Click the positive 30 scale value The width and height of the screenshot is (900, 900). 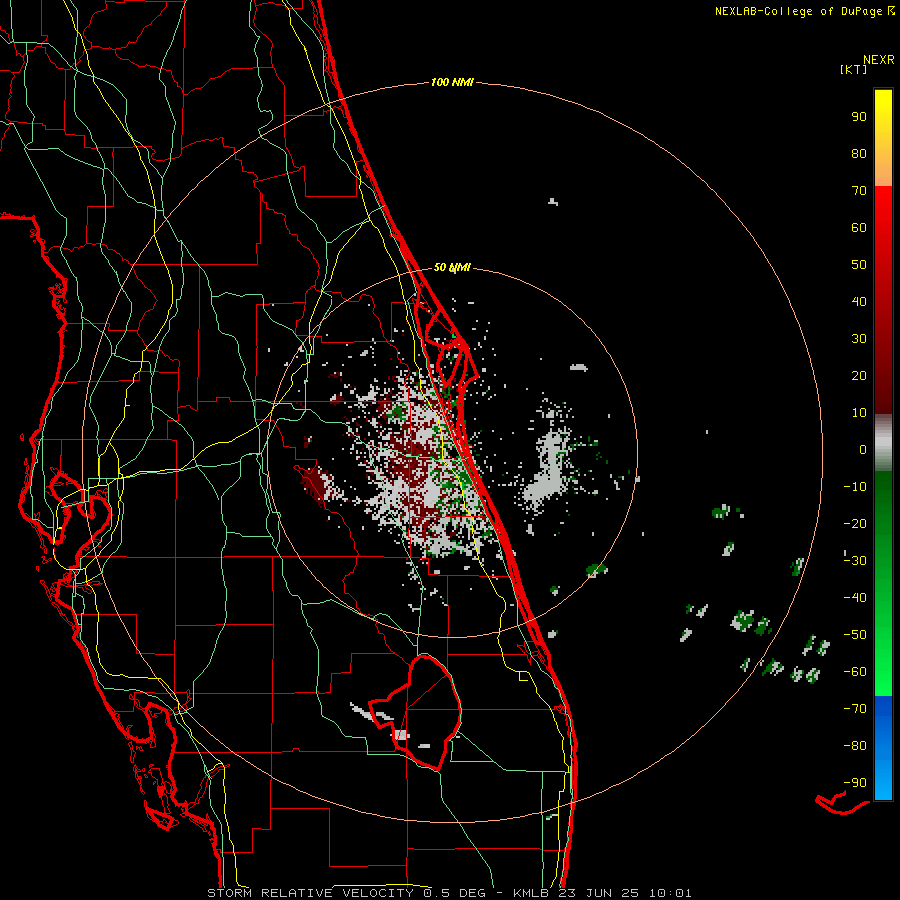859,339
